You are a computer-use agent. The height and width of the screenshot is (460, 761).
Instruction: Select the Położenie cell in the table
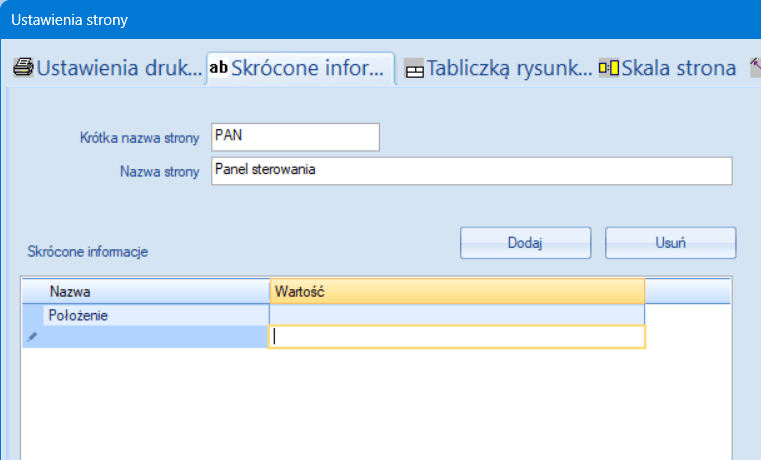coord(157,315)
